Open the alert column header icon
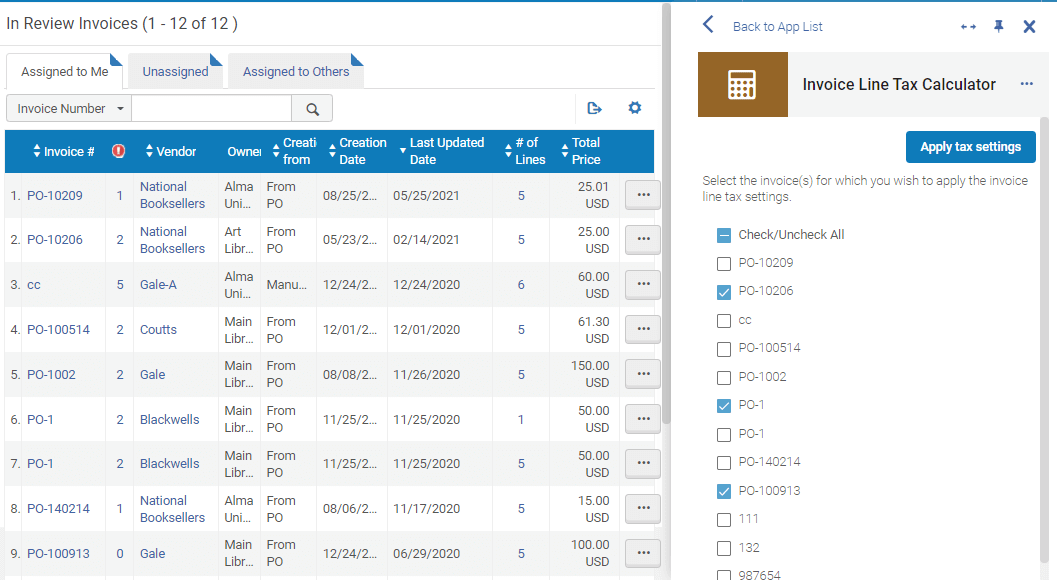The width and height of the screenshot is (1057, 580). tap(117, 150)
